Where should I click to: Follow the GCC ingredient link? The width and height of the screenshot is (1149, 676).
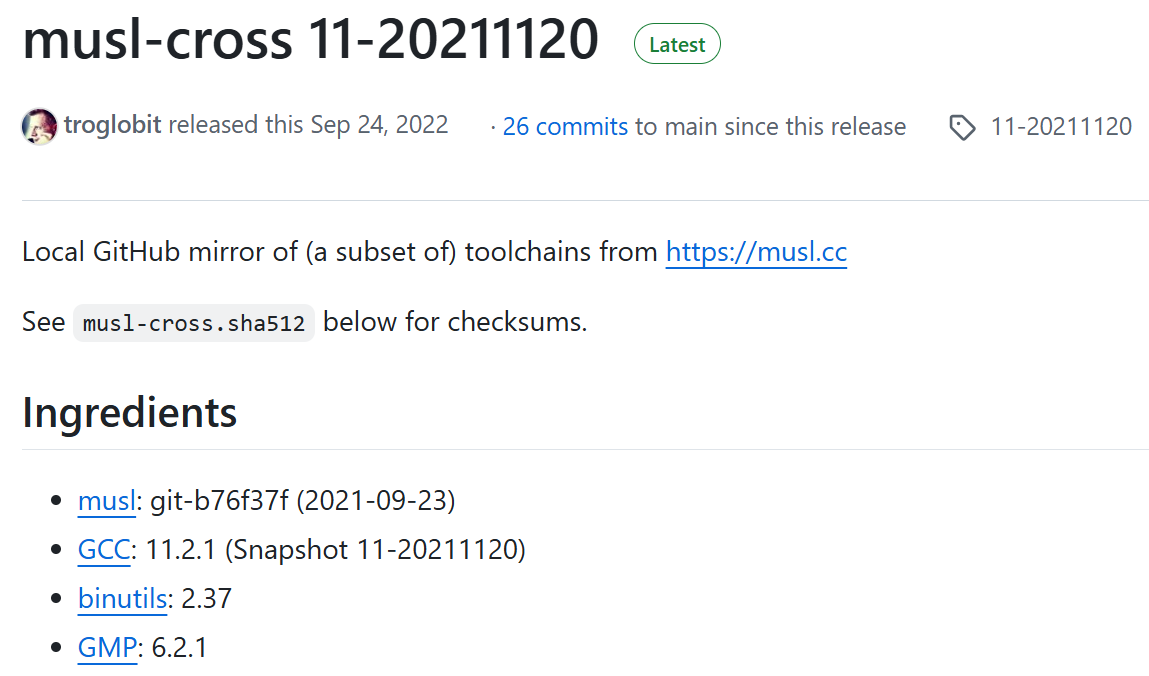click(103, 550)
